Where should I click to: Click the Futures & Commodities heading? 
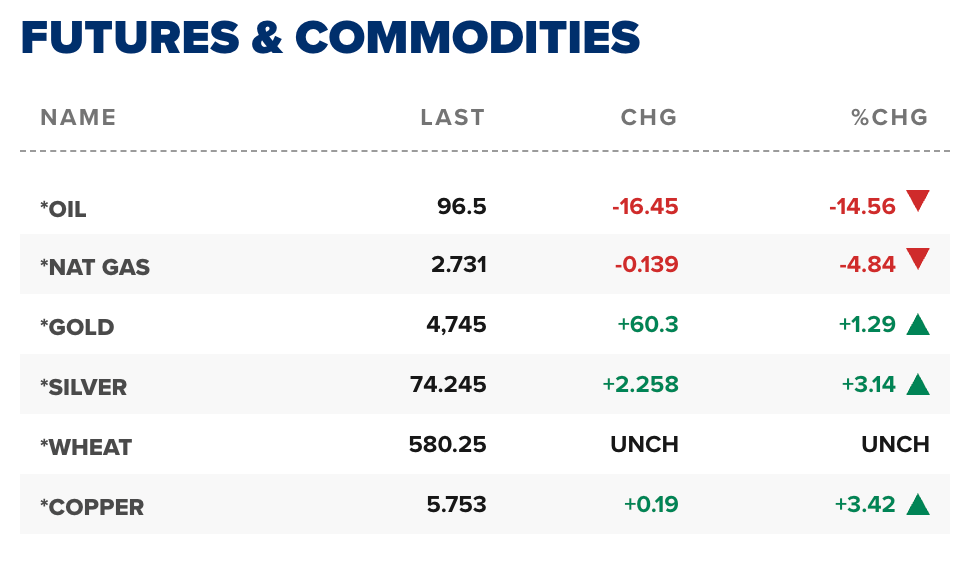click(x=330, y=38)
